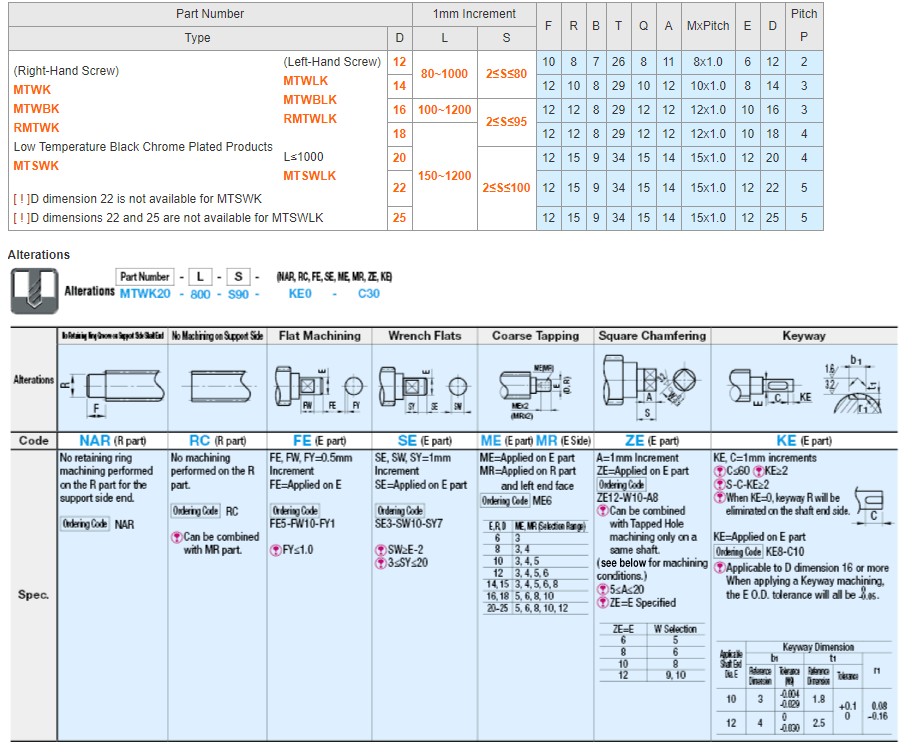Click the Keyway Dimension table title
This screenshot has width=916, height=742.
click(818, 647)
